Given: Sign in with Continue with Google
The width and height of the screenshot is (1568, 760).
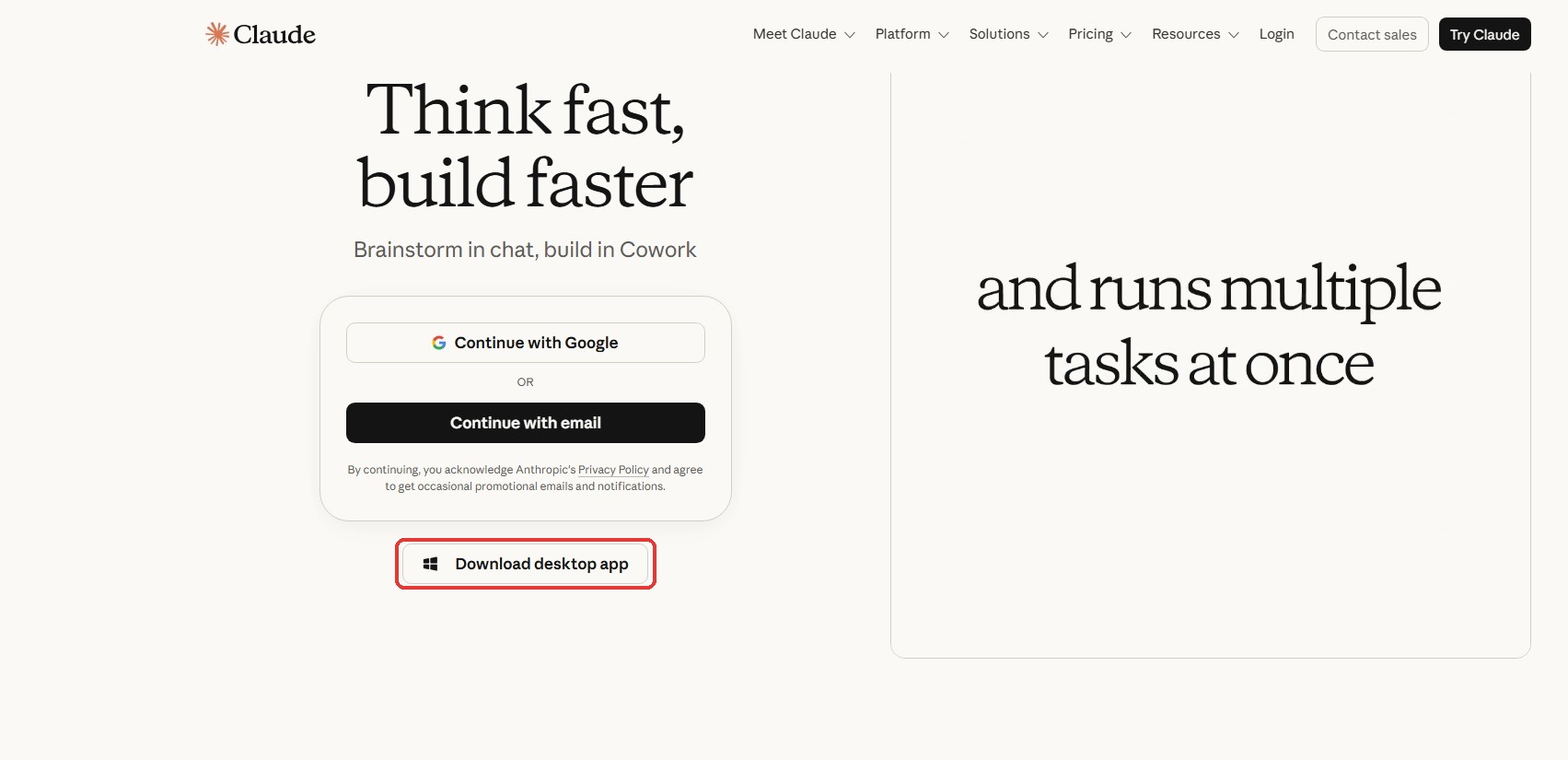Looking at the screenshot, I should point(526,343).
